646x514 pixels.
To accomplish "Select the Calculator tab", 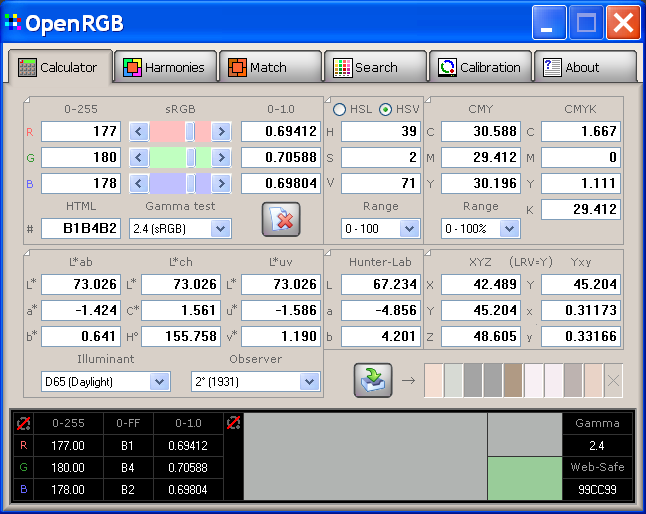I will click(x=60, y=67).
